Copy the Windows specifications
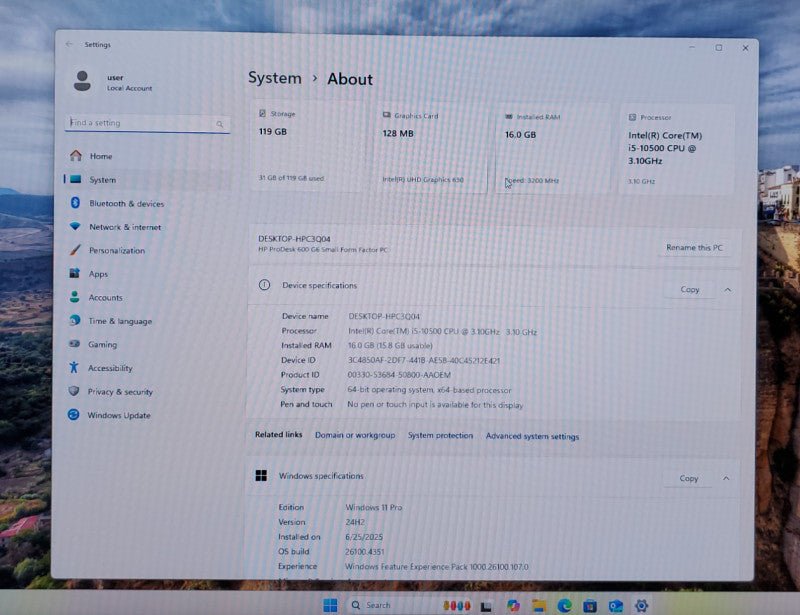Screen dimensions: 800x615 (x=688, y=478)
